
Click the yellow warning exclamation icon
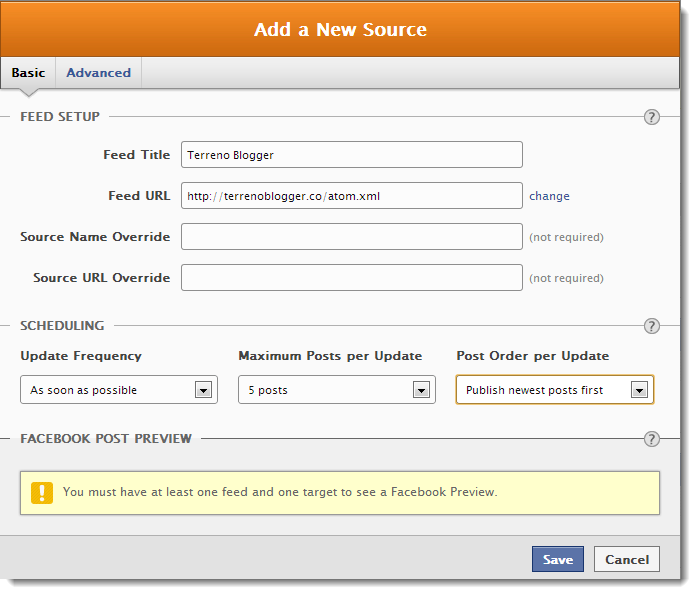click(x=42, y=493)
